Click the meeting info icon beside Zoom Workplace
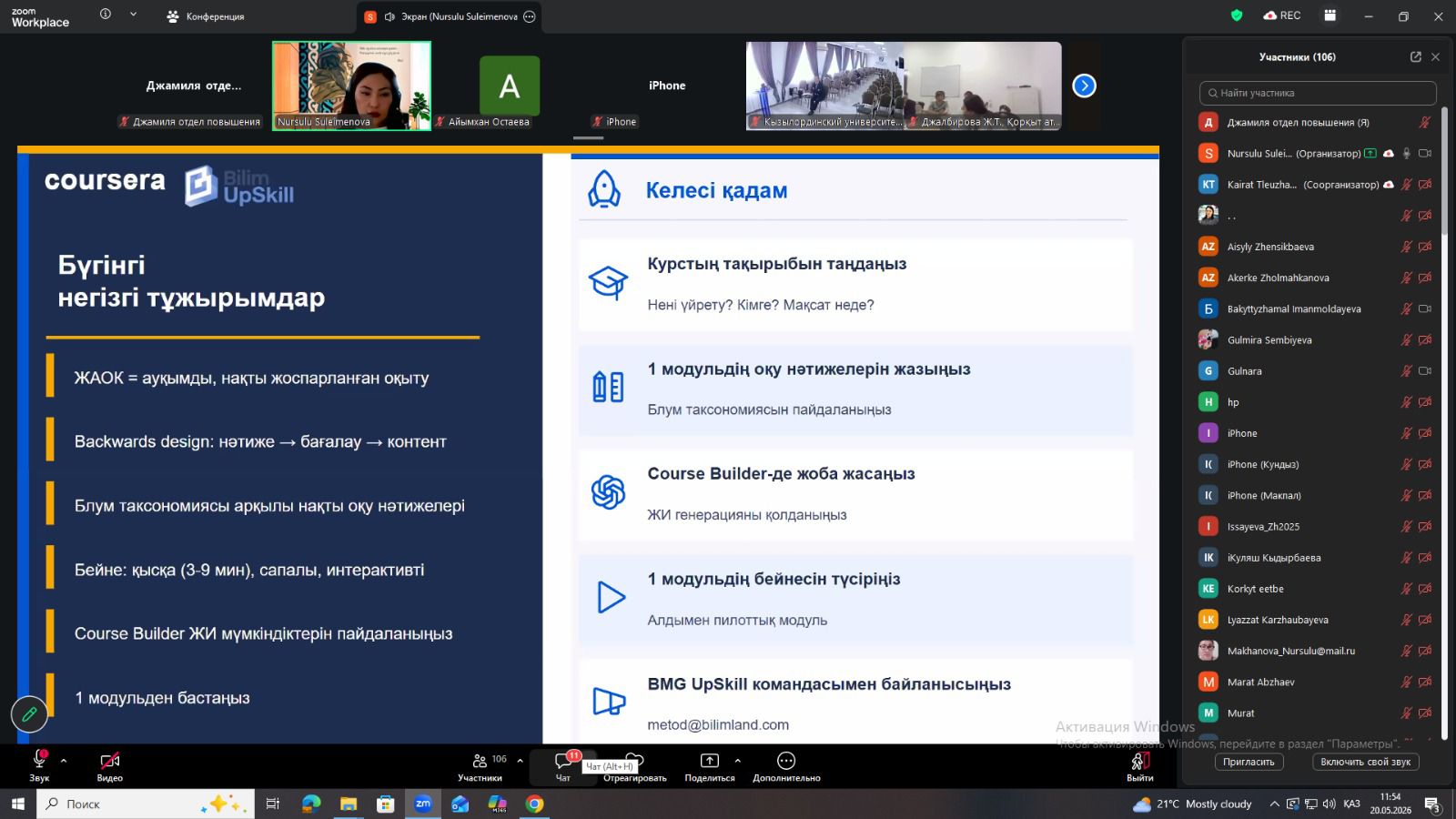The width and height of the screenshot is (1456, 819). (x=106, y=15)
